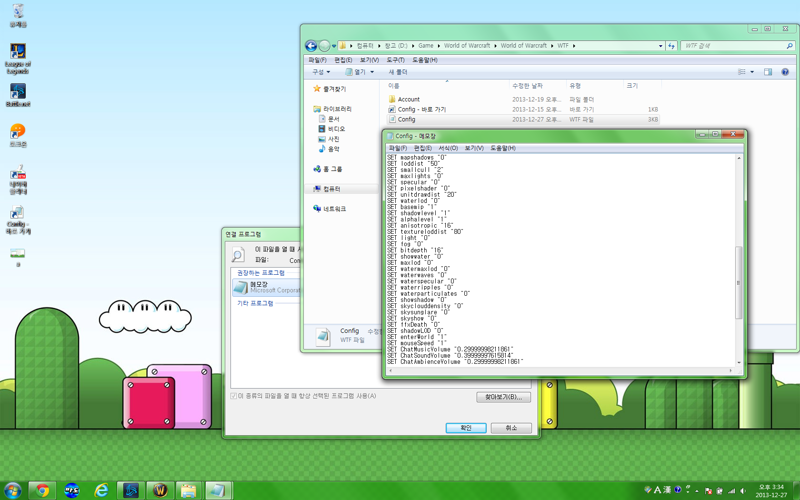This screenshot has width=800, height=500.
Task: Open the Explorer 파일(F) menu
Action: [x=317, y=60]
